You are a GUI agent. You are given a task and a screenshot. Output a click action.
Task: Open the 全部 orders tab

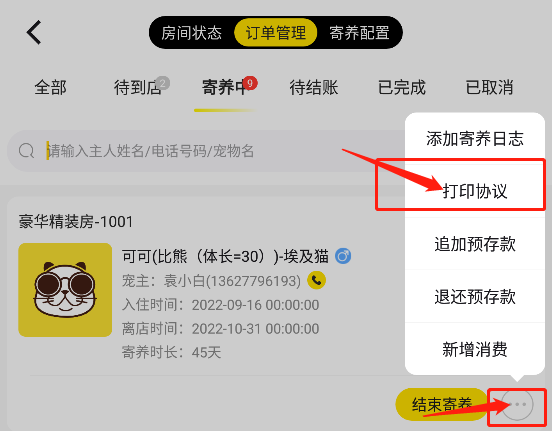[x=50, y=87]
